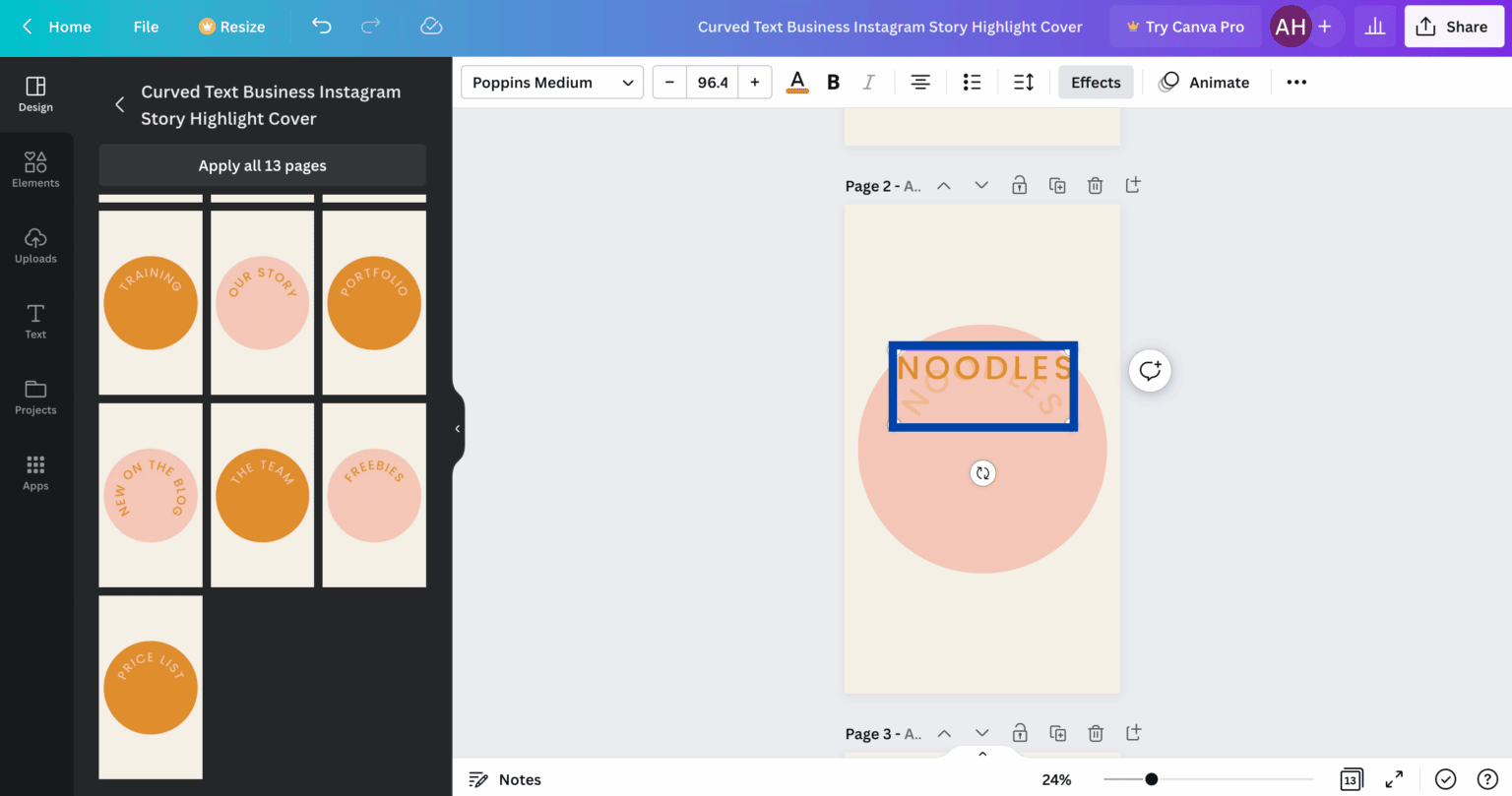
Task: Click the cloud save status icon
Action: click(431, 27)
